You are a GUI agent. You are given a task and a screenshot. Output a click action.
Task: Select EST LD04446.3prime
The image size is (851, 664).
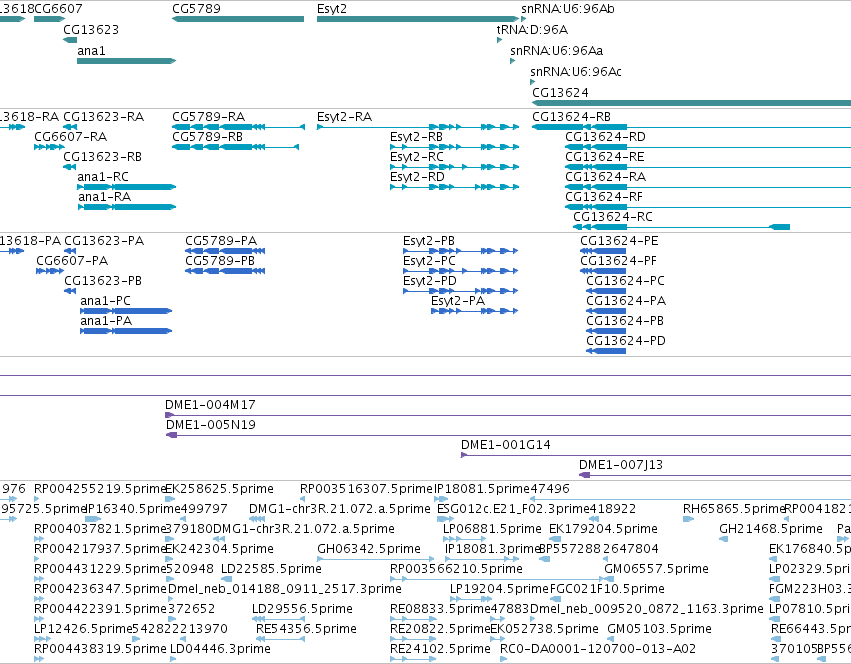point(220,649)
